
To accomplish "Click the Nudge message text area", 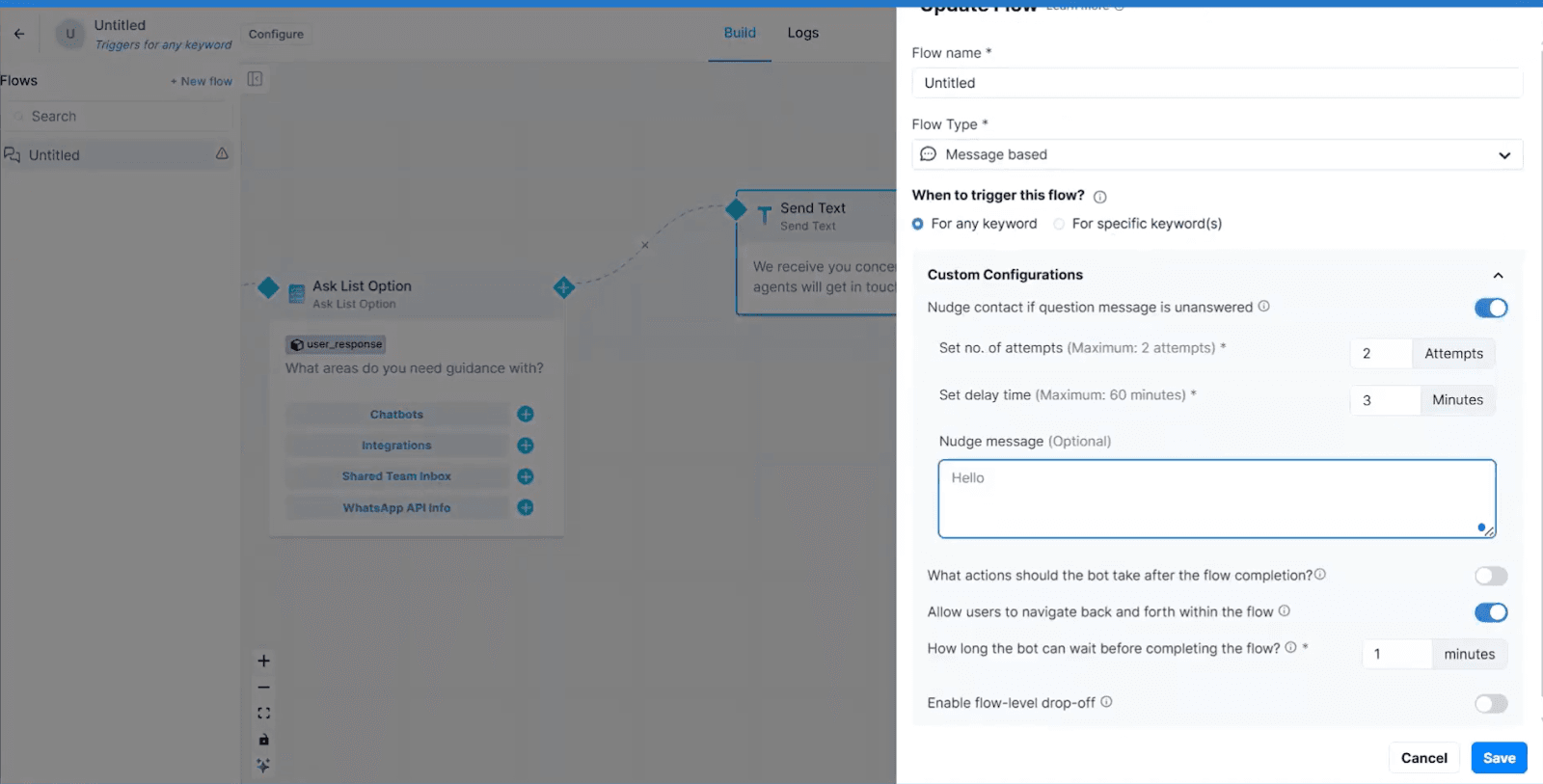I will [1215, 499].
